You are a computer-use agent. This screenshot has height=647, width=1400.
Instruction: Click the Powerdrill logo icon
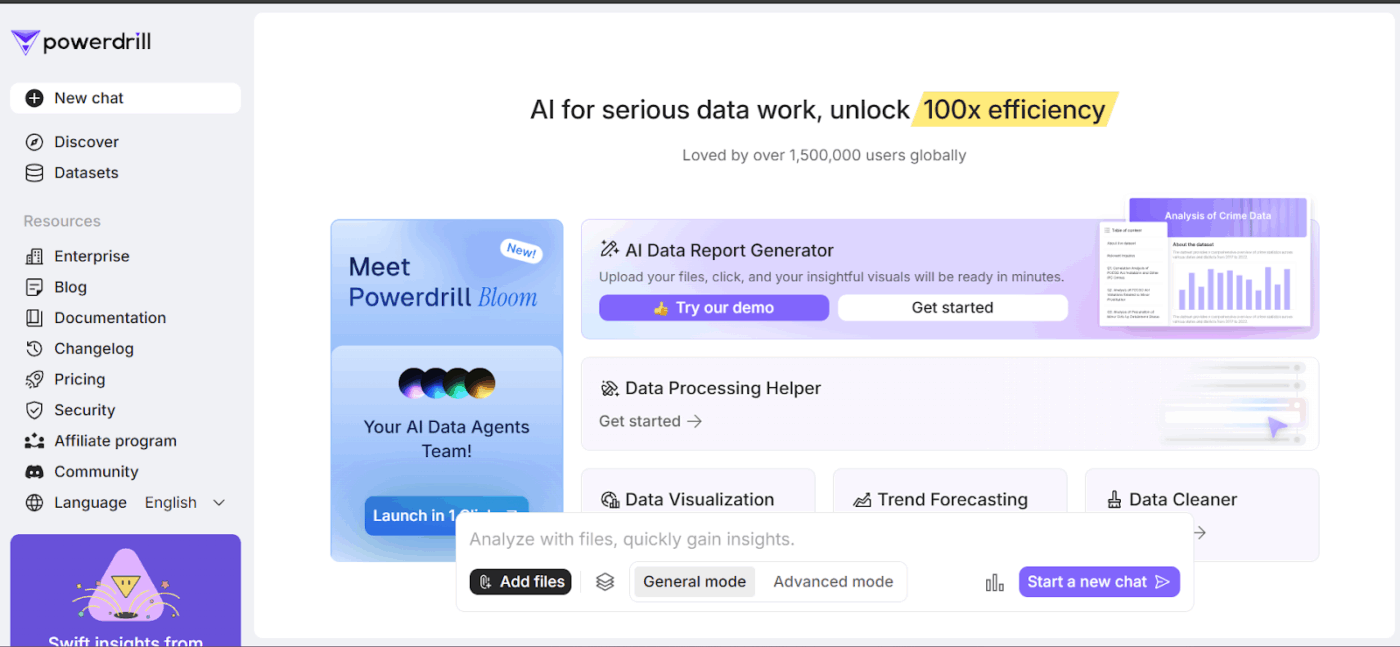click(25, 42)
